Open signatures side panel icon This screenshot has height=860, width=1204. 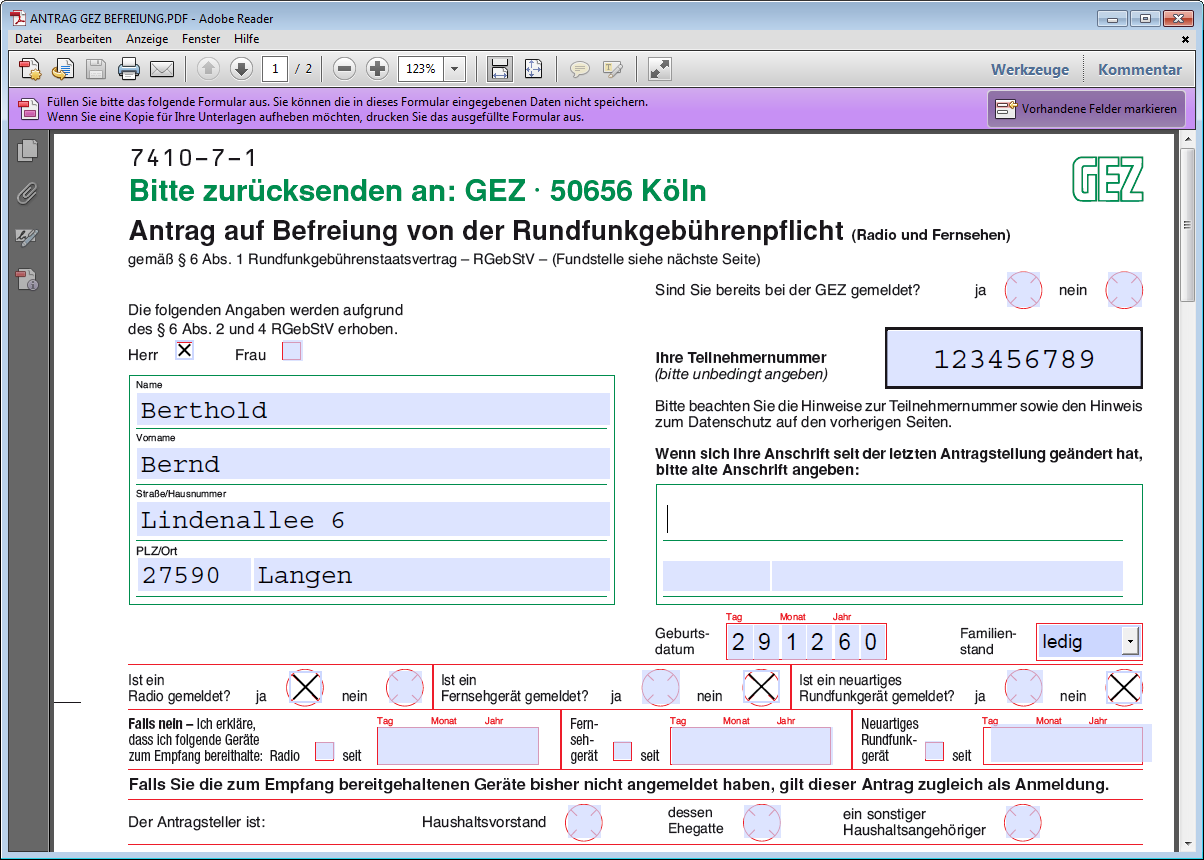coord(27,237)
